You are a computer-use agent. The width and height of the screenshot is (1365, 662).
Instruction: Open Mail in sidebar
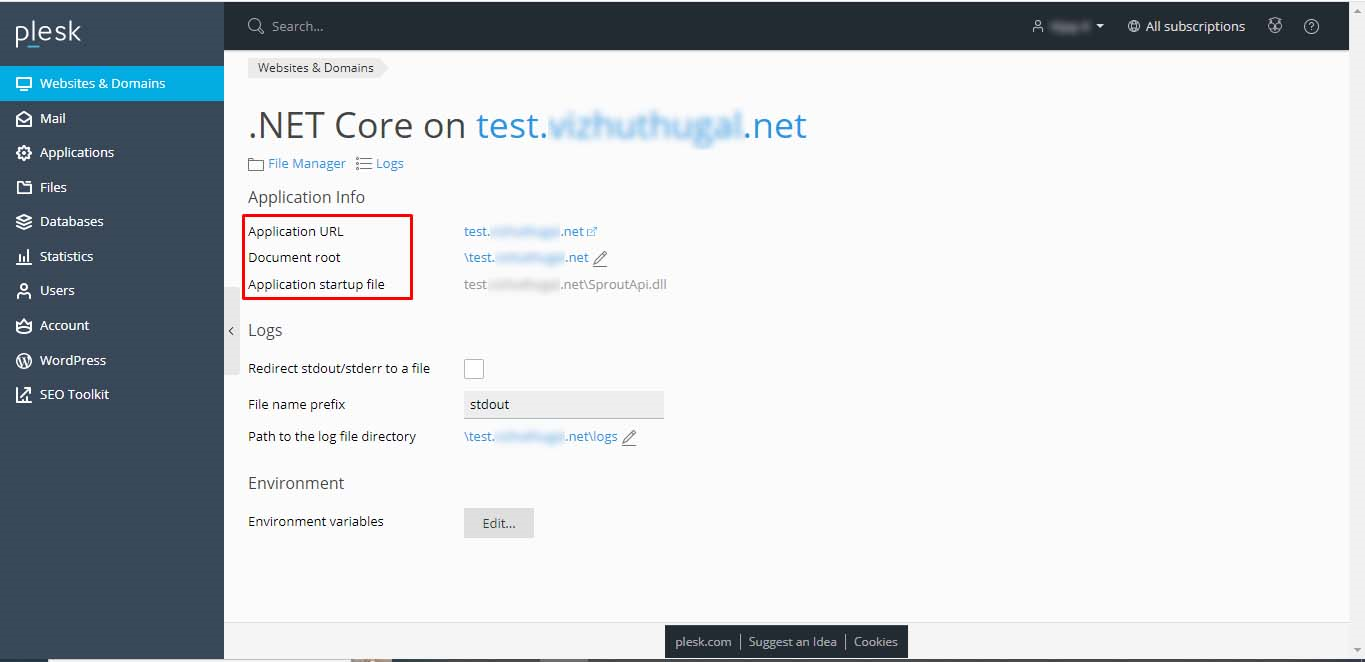click(112, 118)
